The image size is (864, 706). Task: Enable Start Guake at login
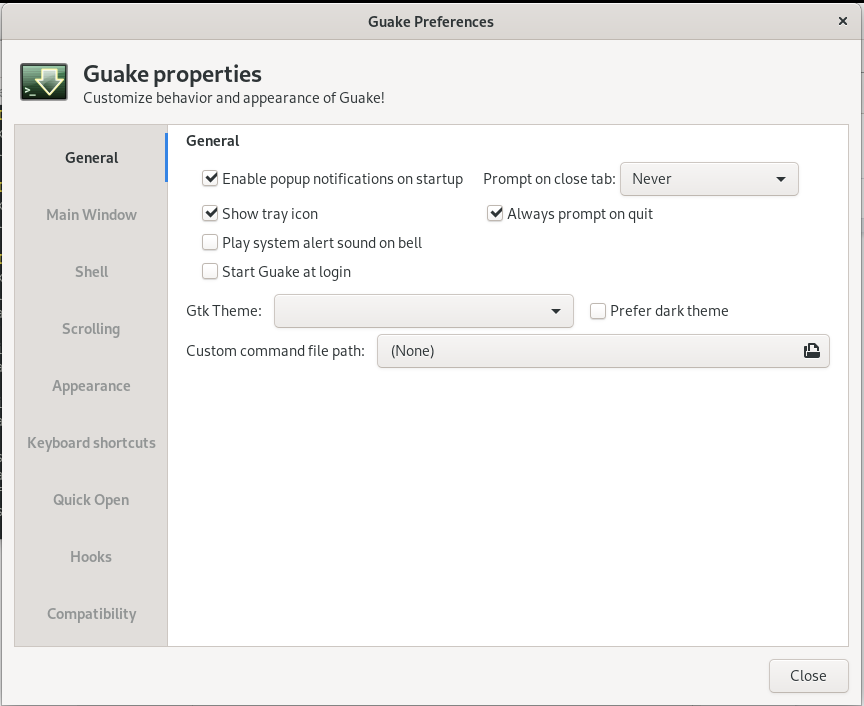coord(211,271)
